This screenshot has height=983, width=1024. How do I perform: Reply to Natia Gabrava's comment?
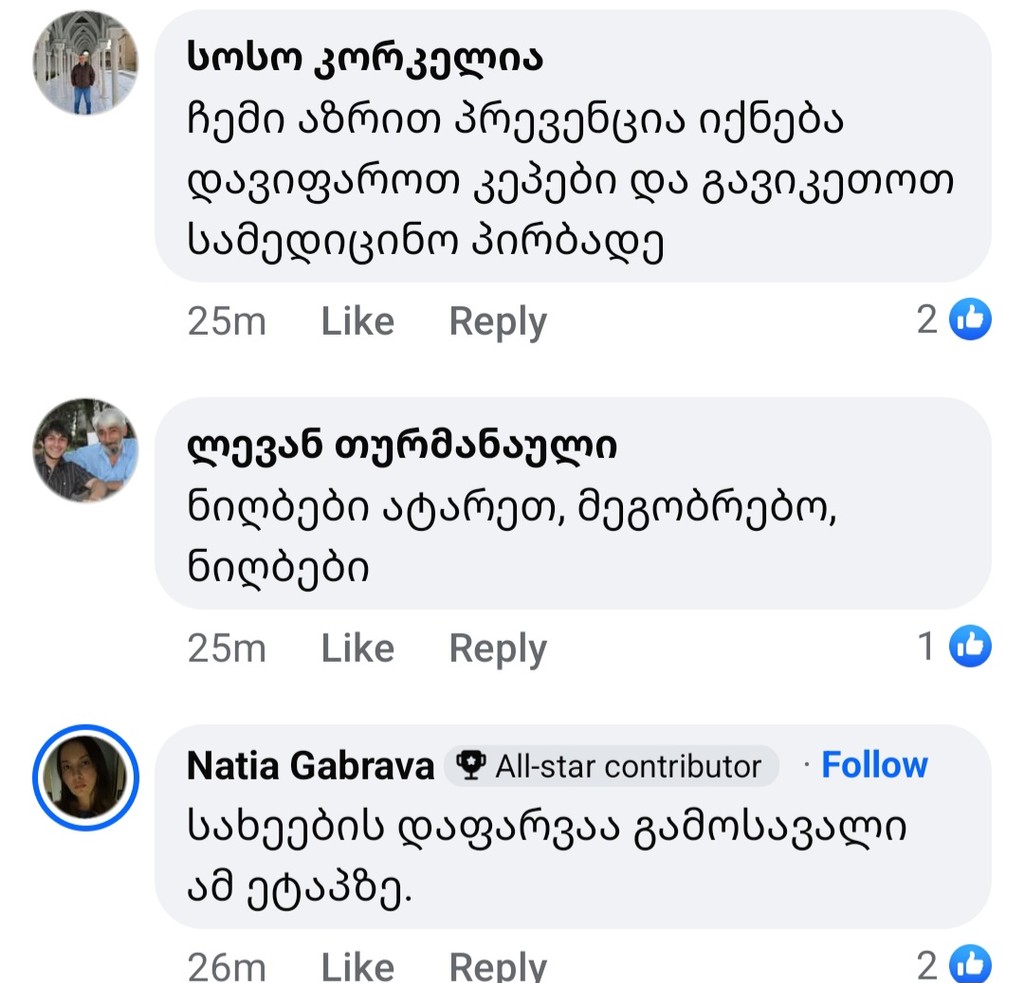pyautogui.click(x=497, y=966)
